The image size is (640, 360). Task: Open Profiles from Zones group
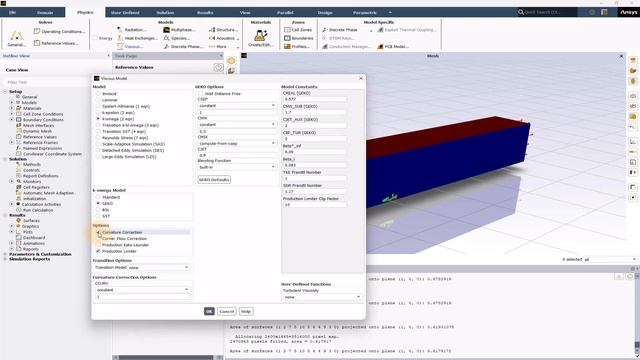(x=297, y=47)
